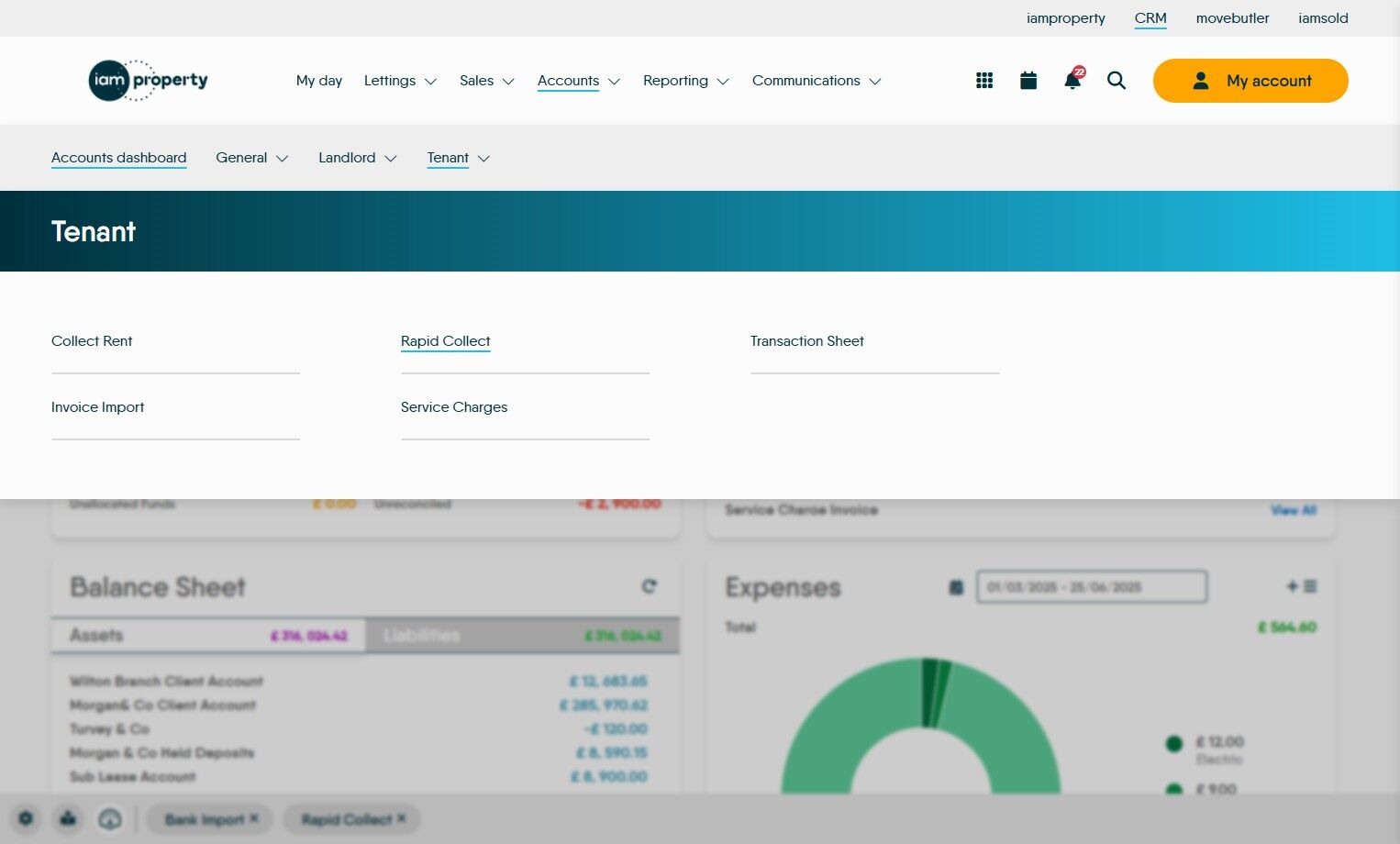Click the calendar icon beside the Expenses date range

(956, 587)
